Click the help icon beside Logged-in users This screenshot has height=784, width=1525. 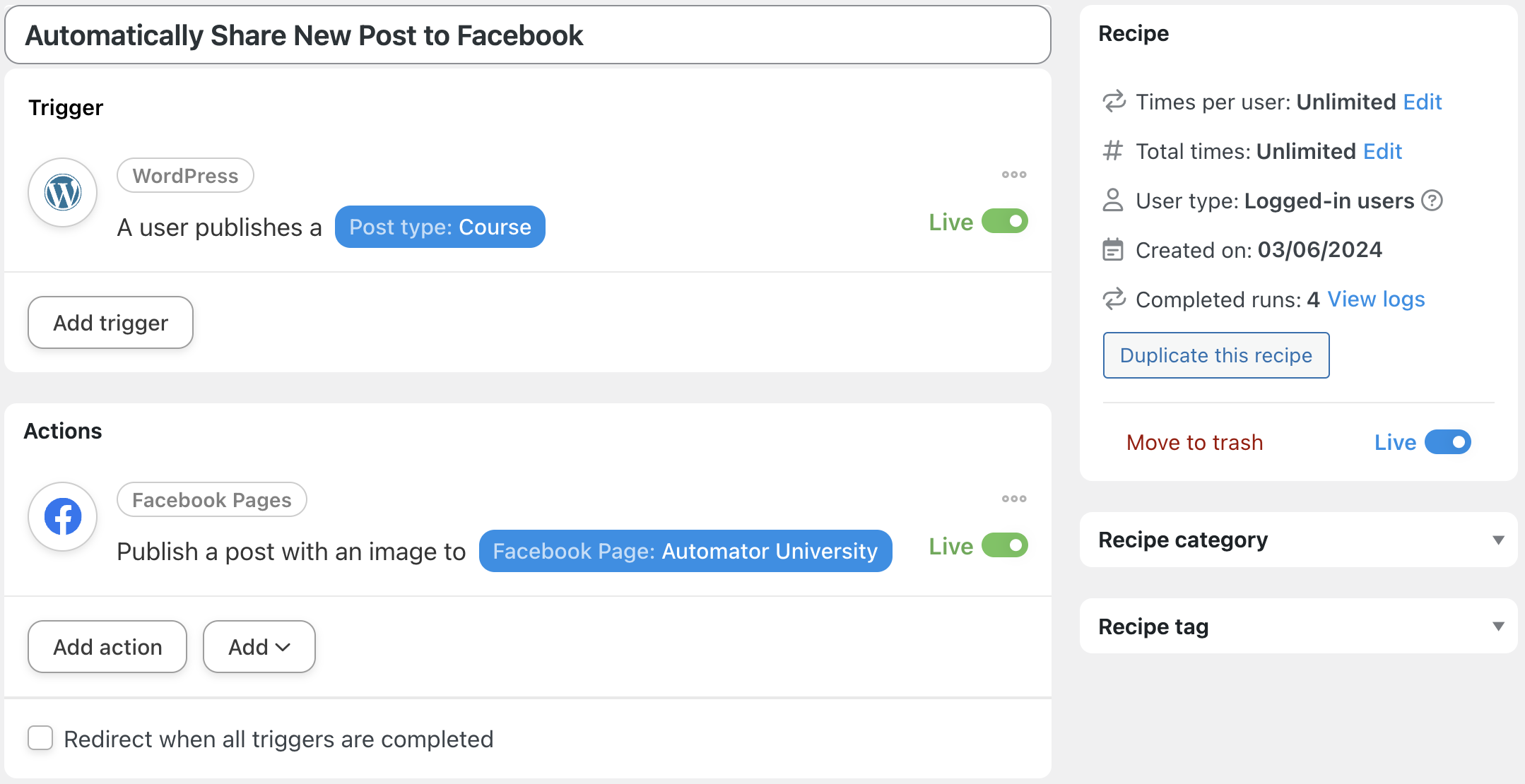(1432, 201)
